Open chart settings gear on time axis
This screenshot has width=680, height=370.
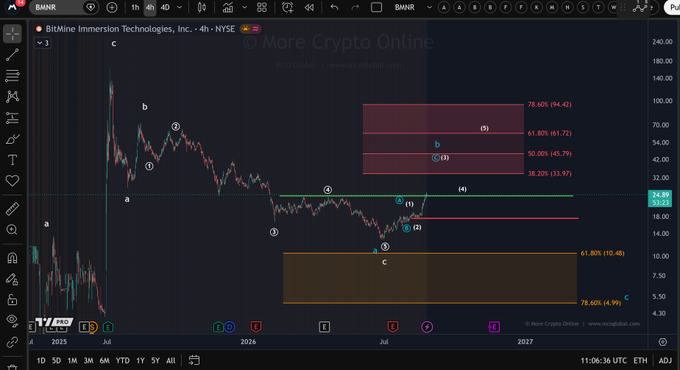663,342
